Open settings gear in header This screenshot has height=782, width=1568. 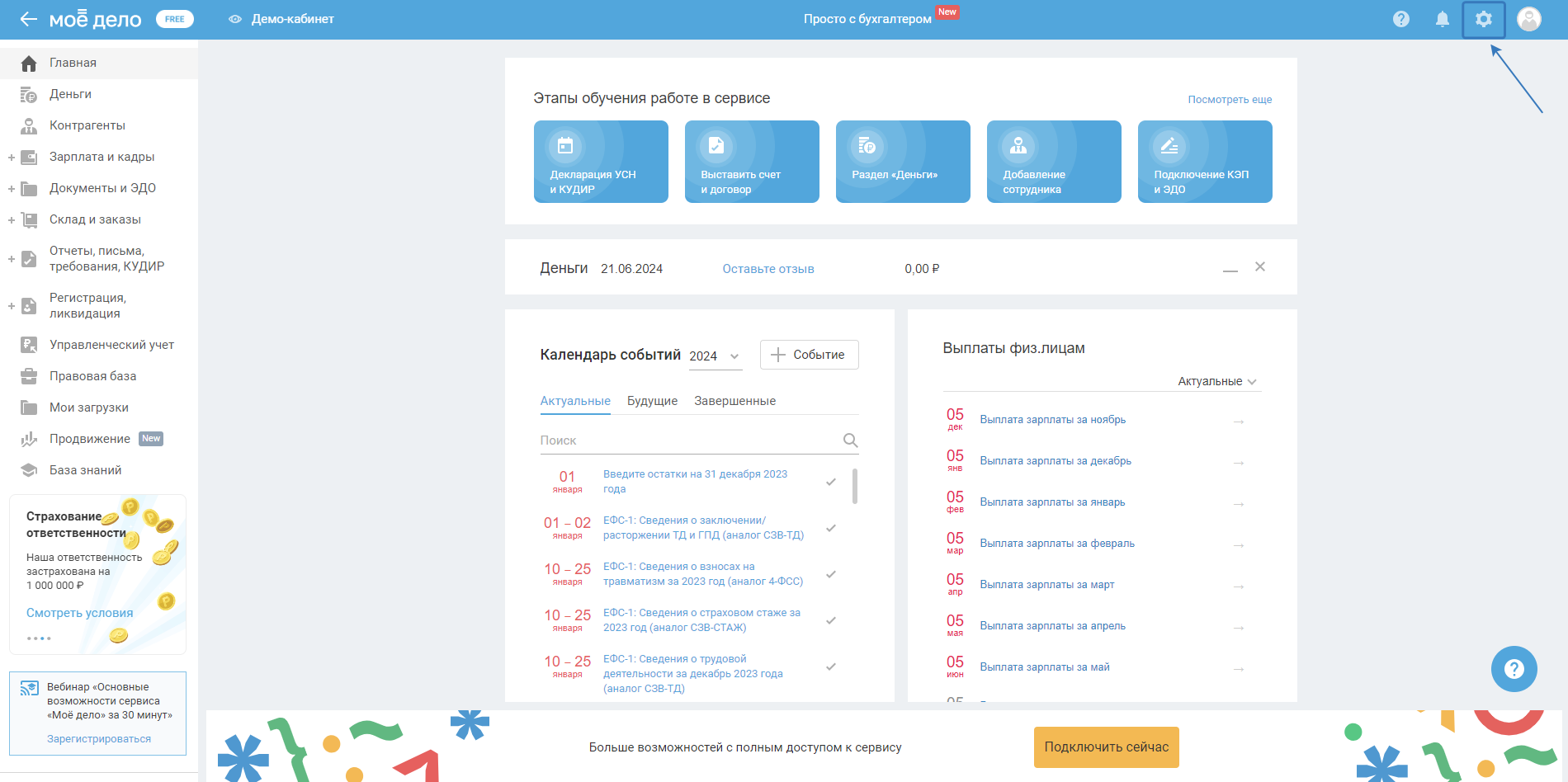tap(1484, 19)
